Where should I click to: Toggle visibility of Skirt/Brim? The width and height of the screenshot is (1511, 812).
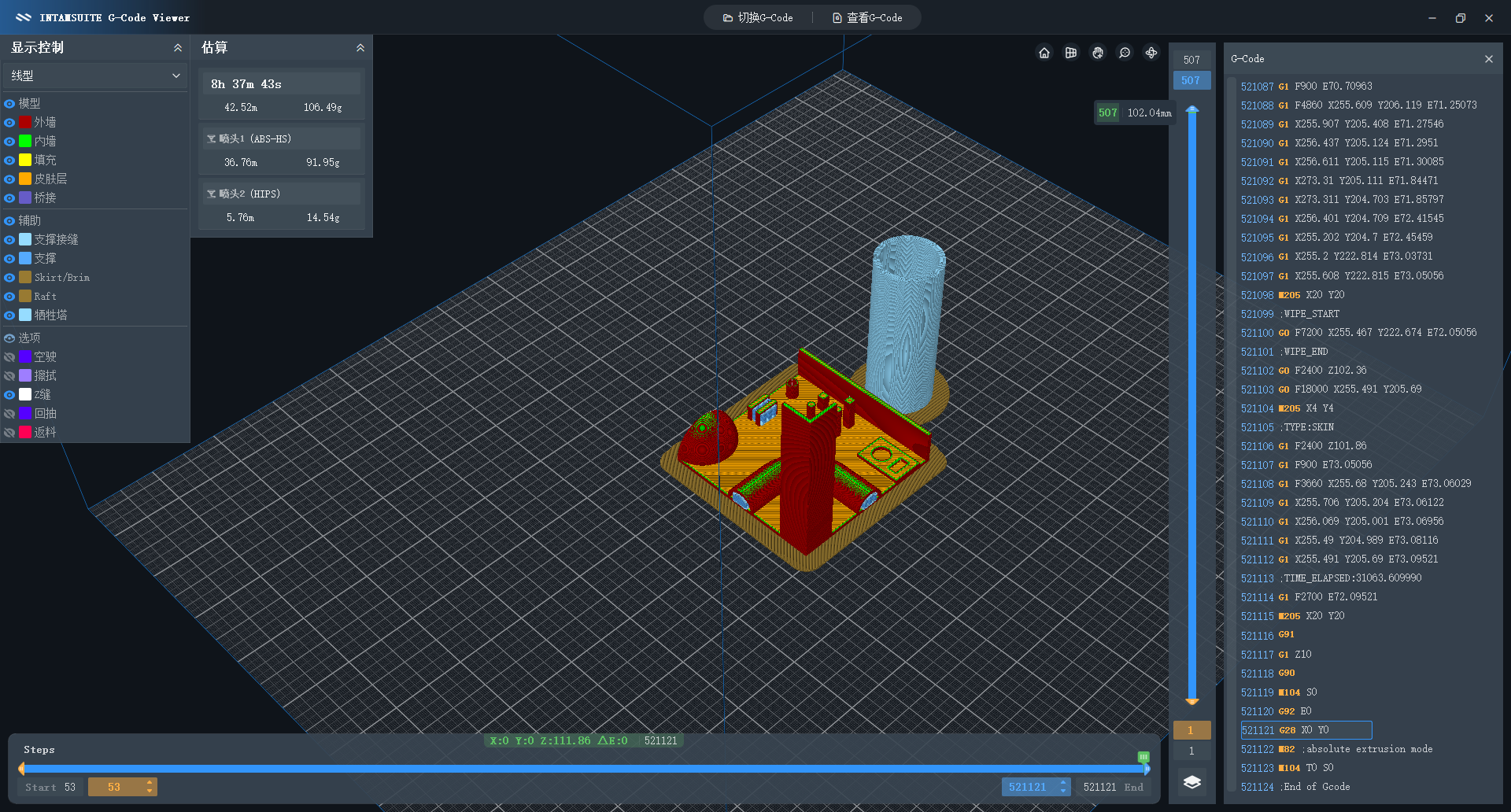tap(9, 278)
